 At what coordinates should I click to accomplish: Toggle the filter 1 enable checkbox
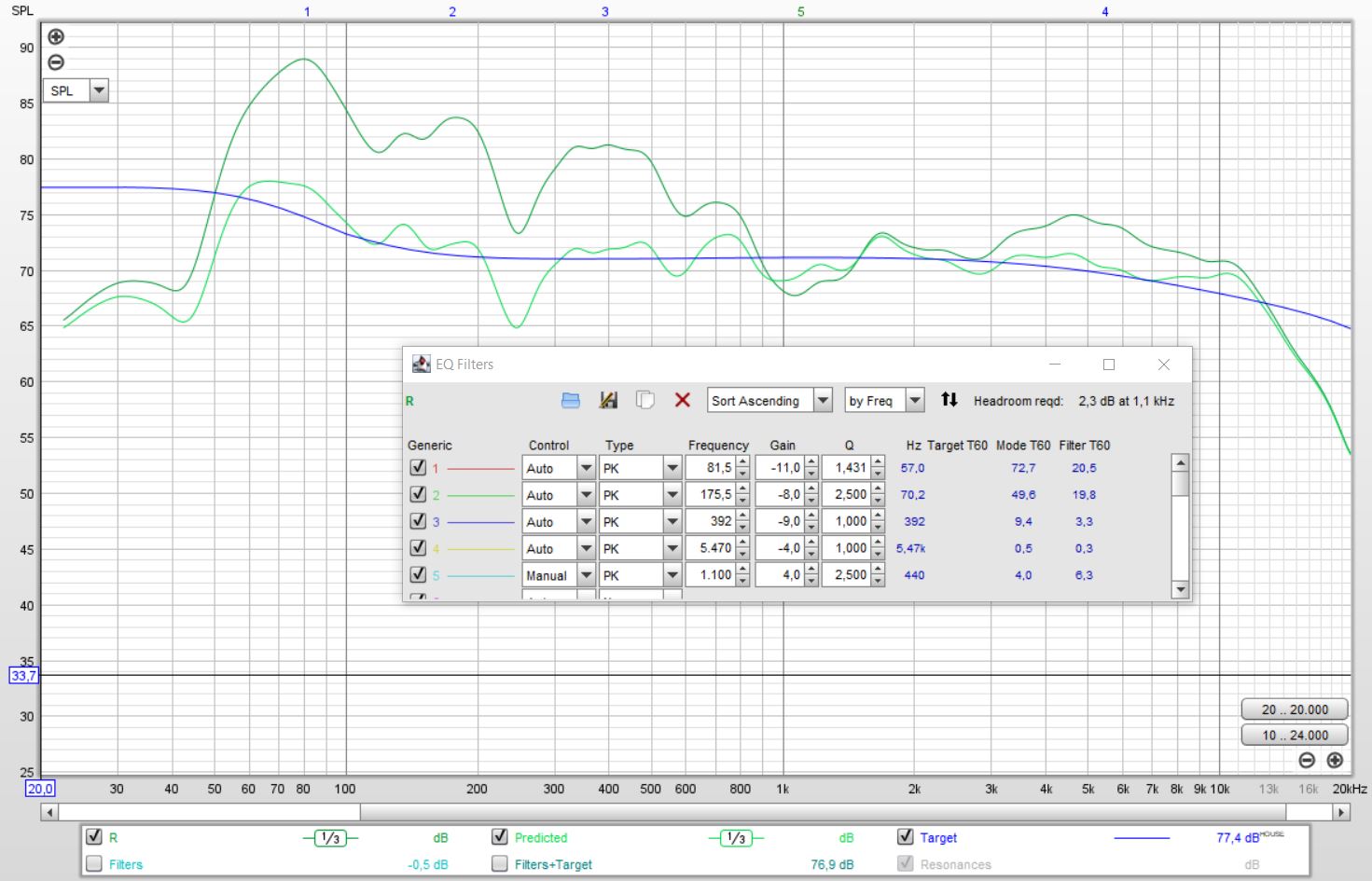click(418, 467)
